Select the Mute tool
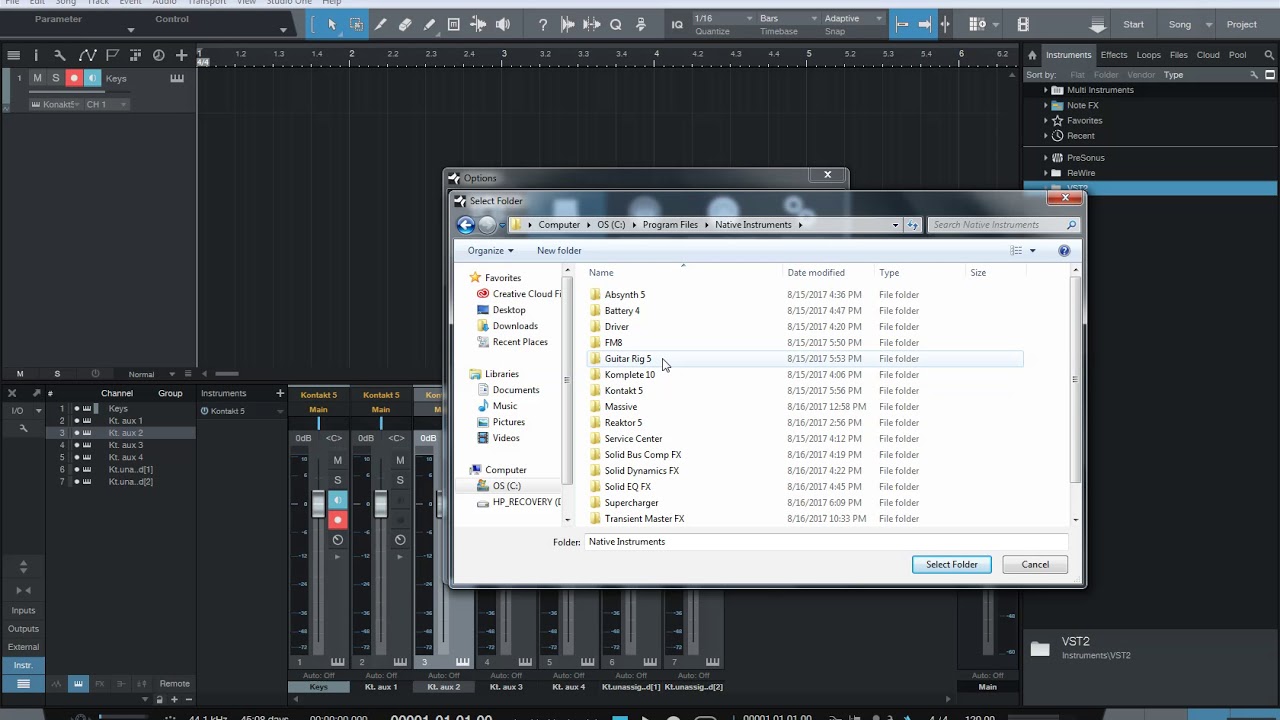1280x720 pixels. [x=454, y=24]
